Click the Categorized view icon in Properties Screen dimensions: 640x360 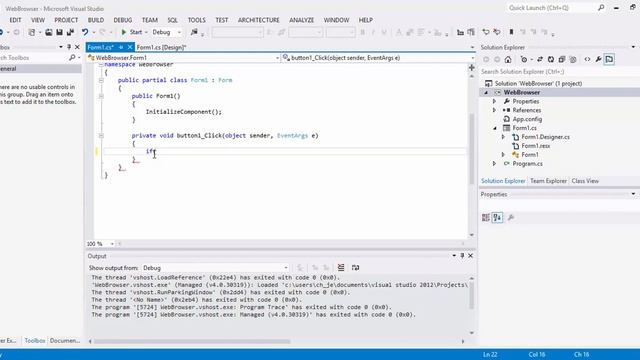point(486,218)
